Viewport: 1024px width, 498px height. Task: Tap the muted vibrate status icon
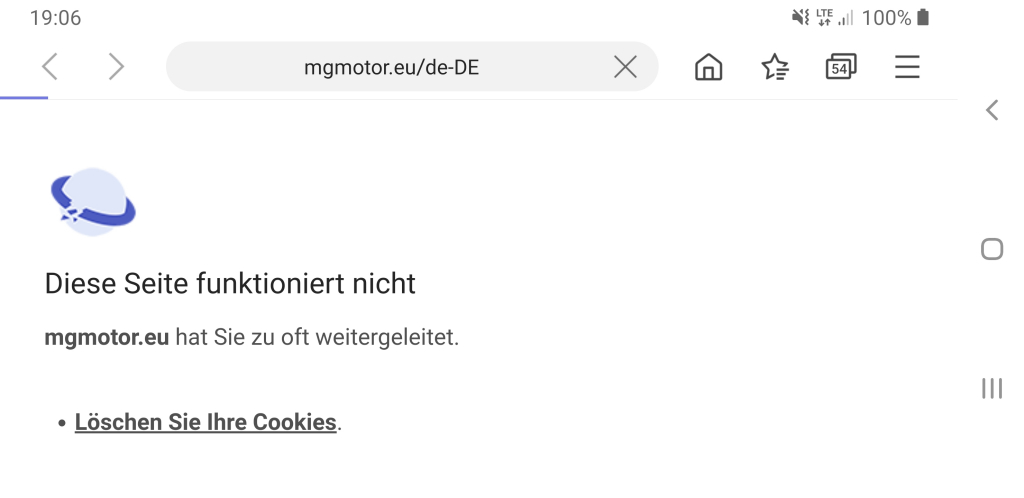tap(801, 18)
